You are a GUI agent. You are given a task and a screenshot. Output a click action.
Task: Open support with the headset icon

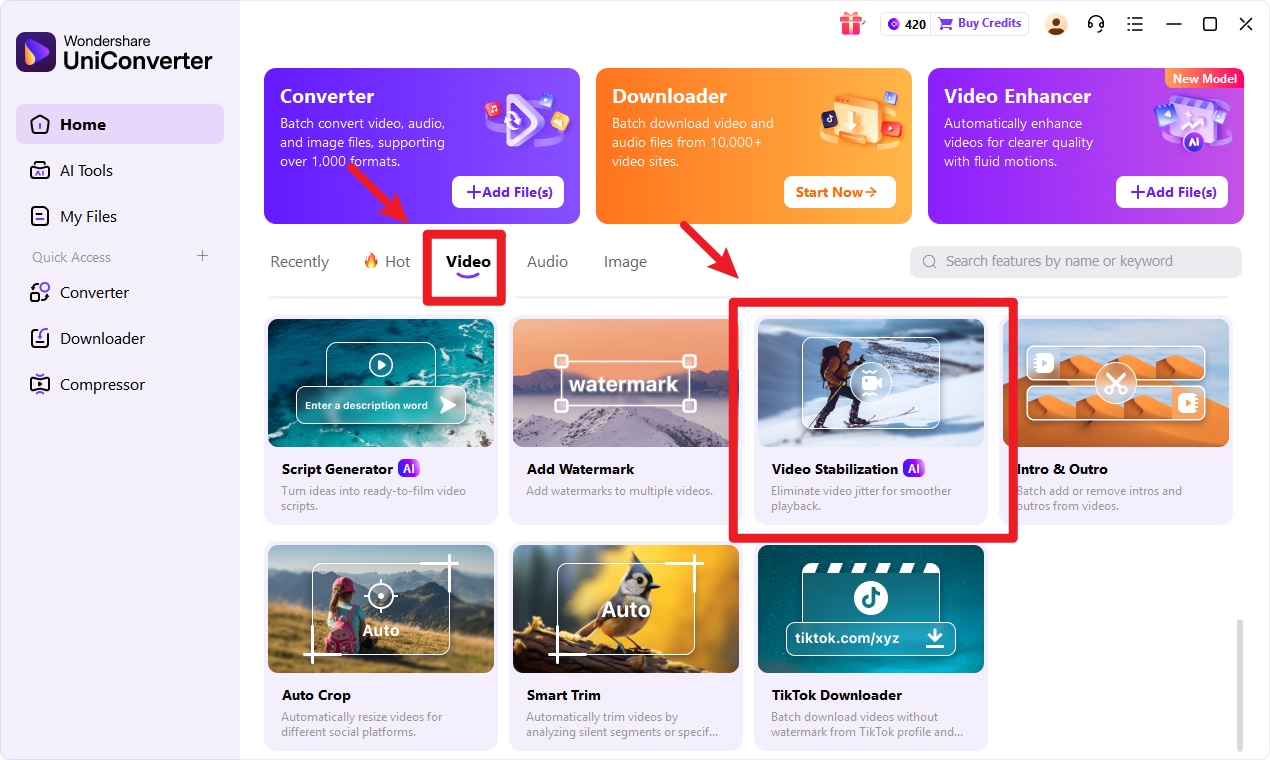[1095, 23]
